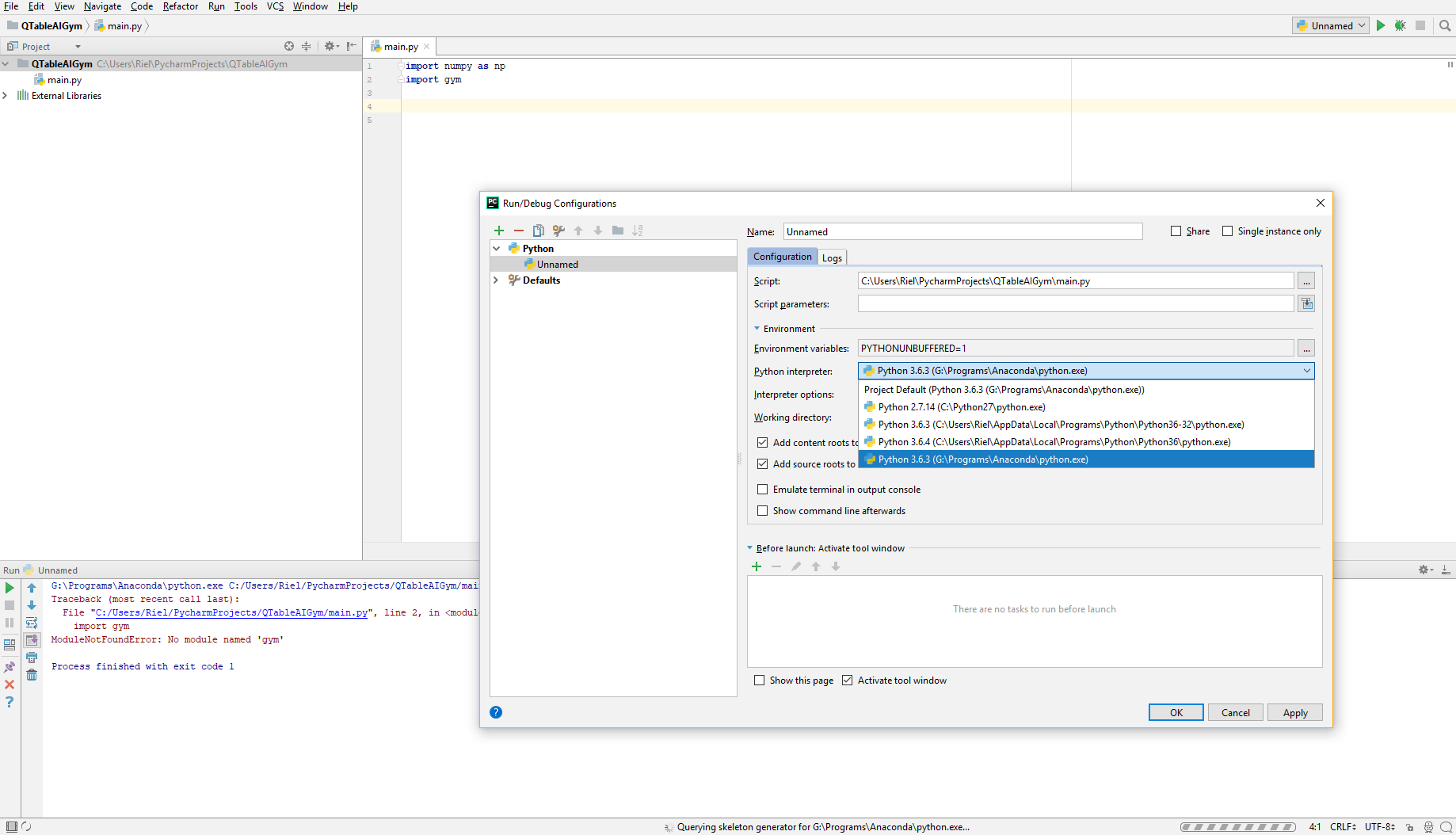
Task: Choose Project Default interpreter option
Action: click(1086, 390)
